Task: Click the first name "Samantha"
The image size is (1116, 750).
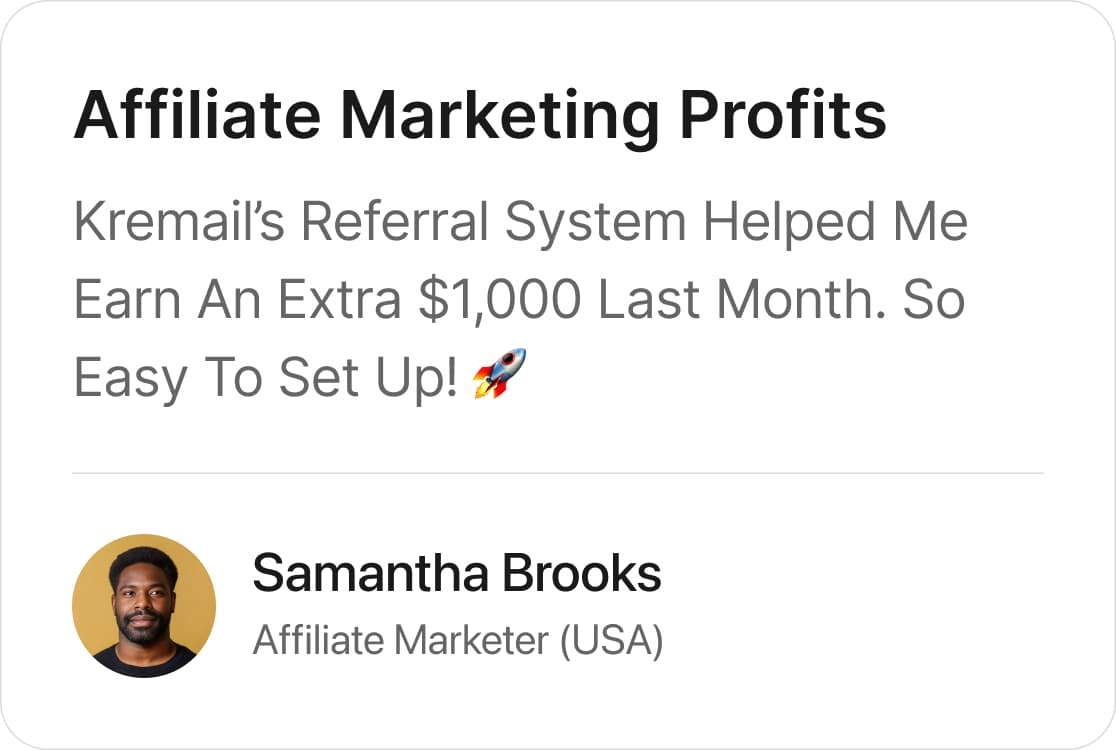Action: click(x=371, y=574)
